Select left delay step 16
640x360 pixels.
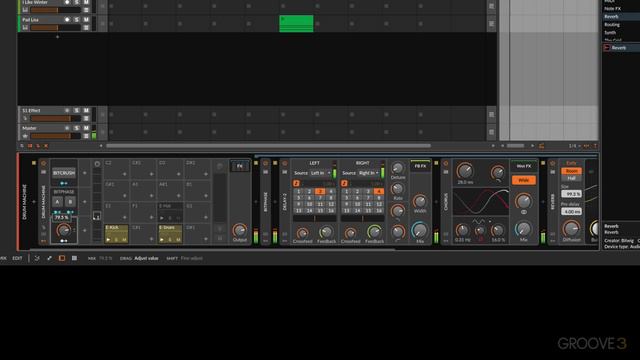click(x=331, y=211)
